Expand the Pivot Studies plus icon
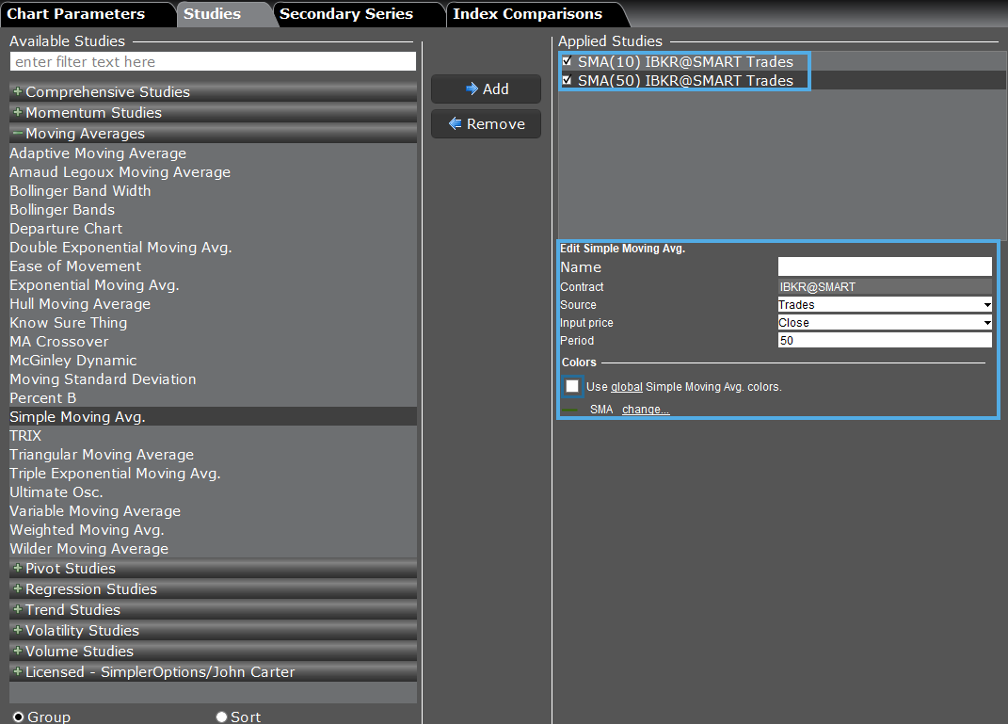Image resolution: width=1008 pixels, height=724 pixels. click(x=17, y=568)
